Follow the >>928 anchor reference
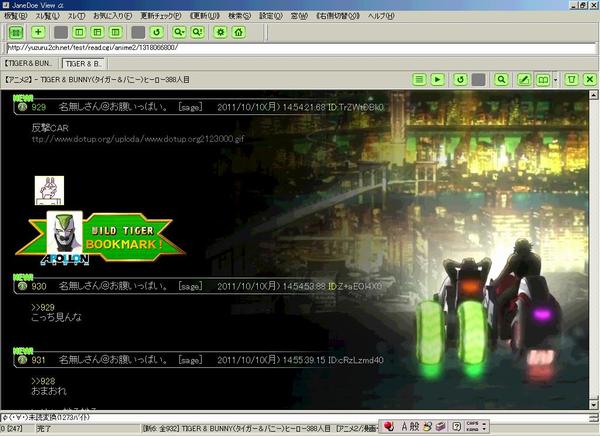Screen dimensions: 600x436 [43, 381]
